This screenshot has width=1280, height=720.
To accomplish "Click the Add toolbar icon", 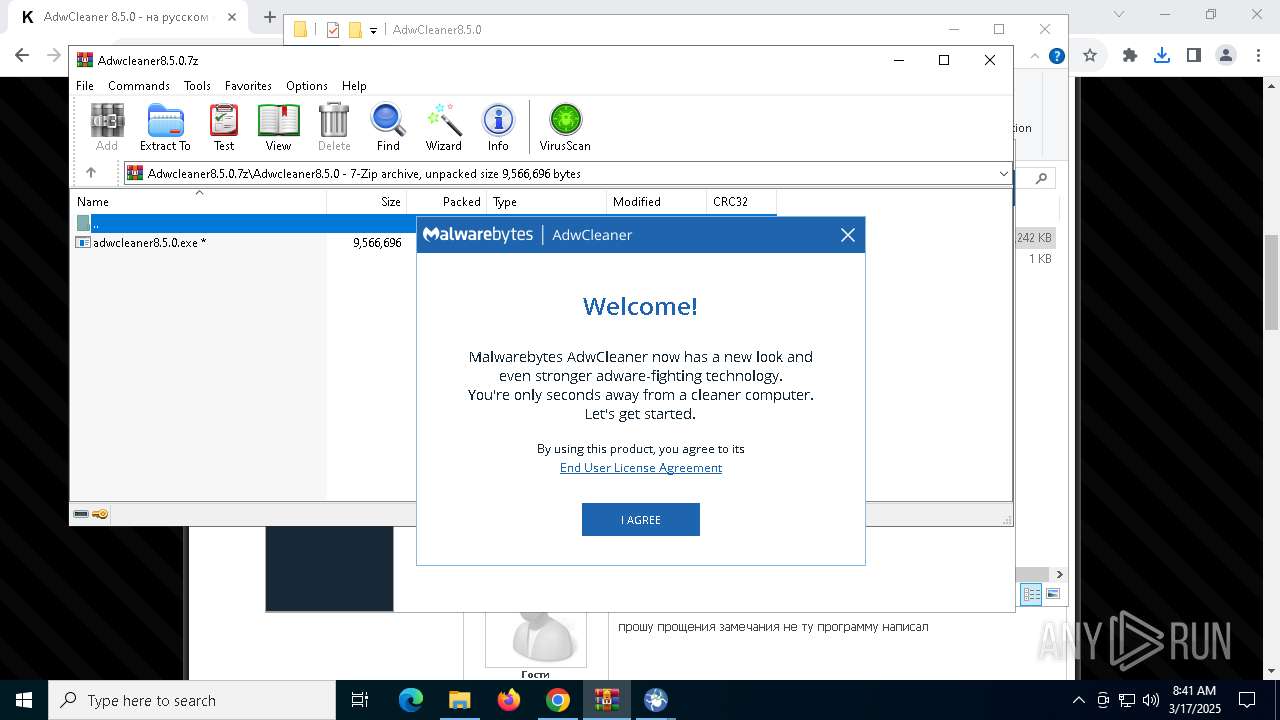I will [107, 127].
